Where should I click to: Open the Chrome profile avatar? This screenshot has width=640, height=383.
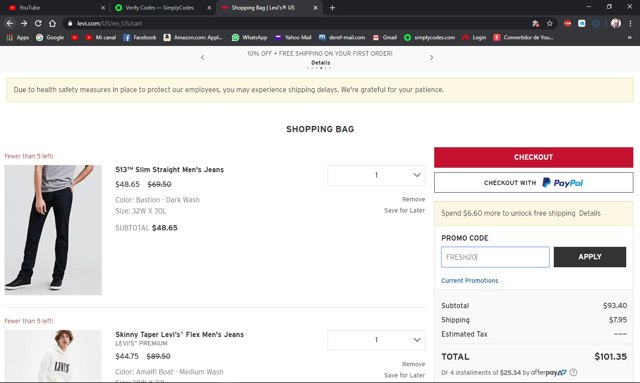click(616, 23)
